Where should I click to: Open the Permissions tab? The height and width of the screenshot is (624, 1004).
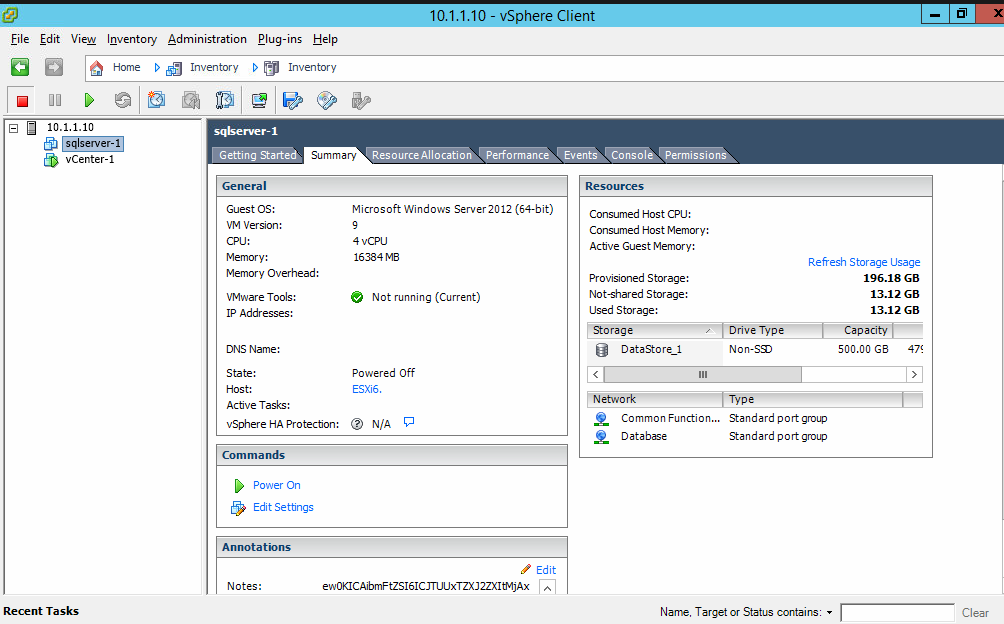coord(696,155)
